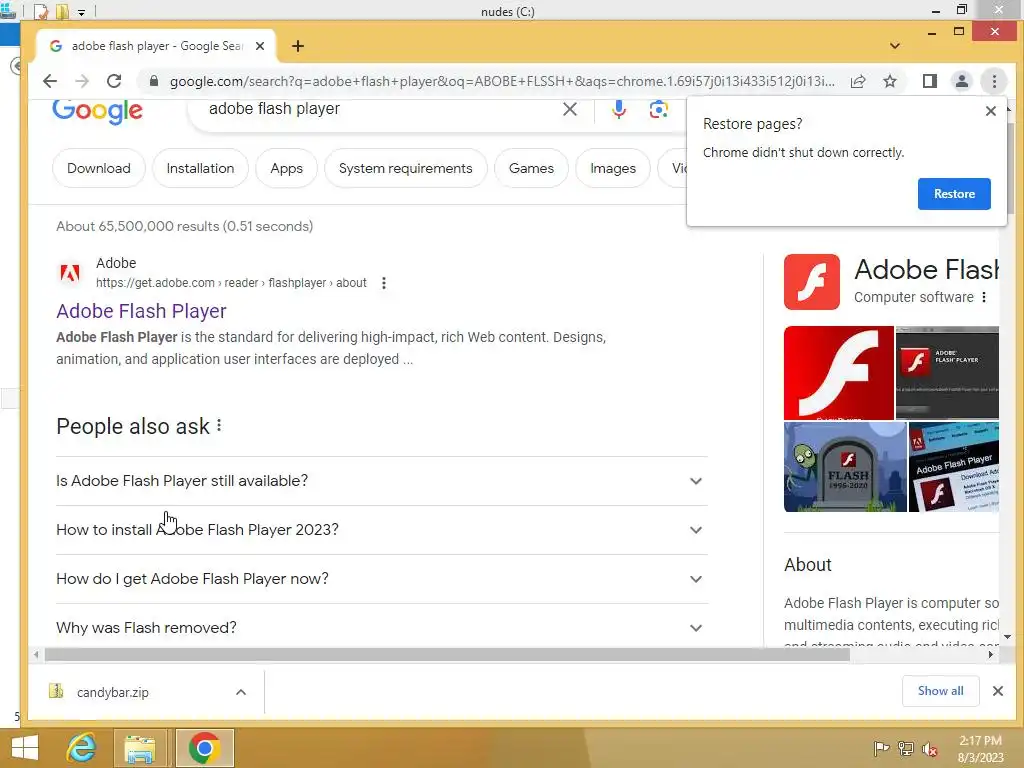
Task: Open the Adobe Flash Player download page image
Action: tap(953, 467)
